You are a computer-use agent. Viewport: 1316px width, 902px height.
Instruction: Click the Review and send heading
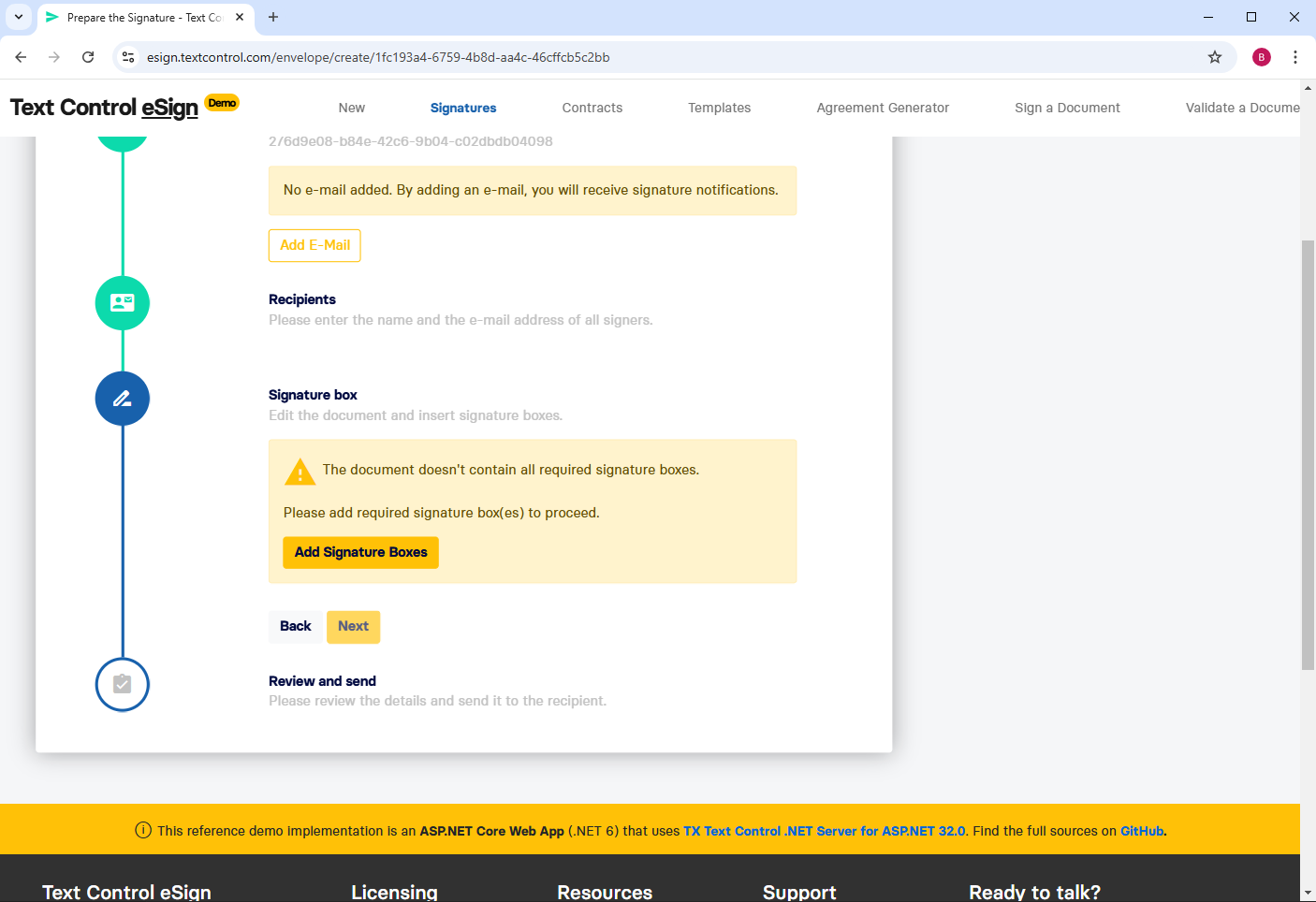[322, 681]
